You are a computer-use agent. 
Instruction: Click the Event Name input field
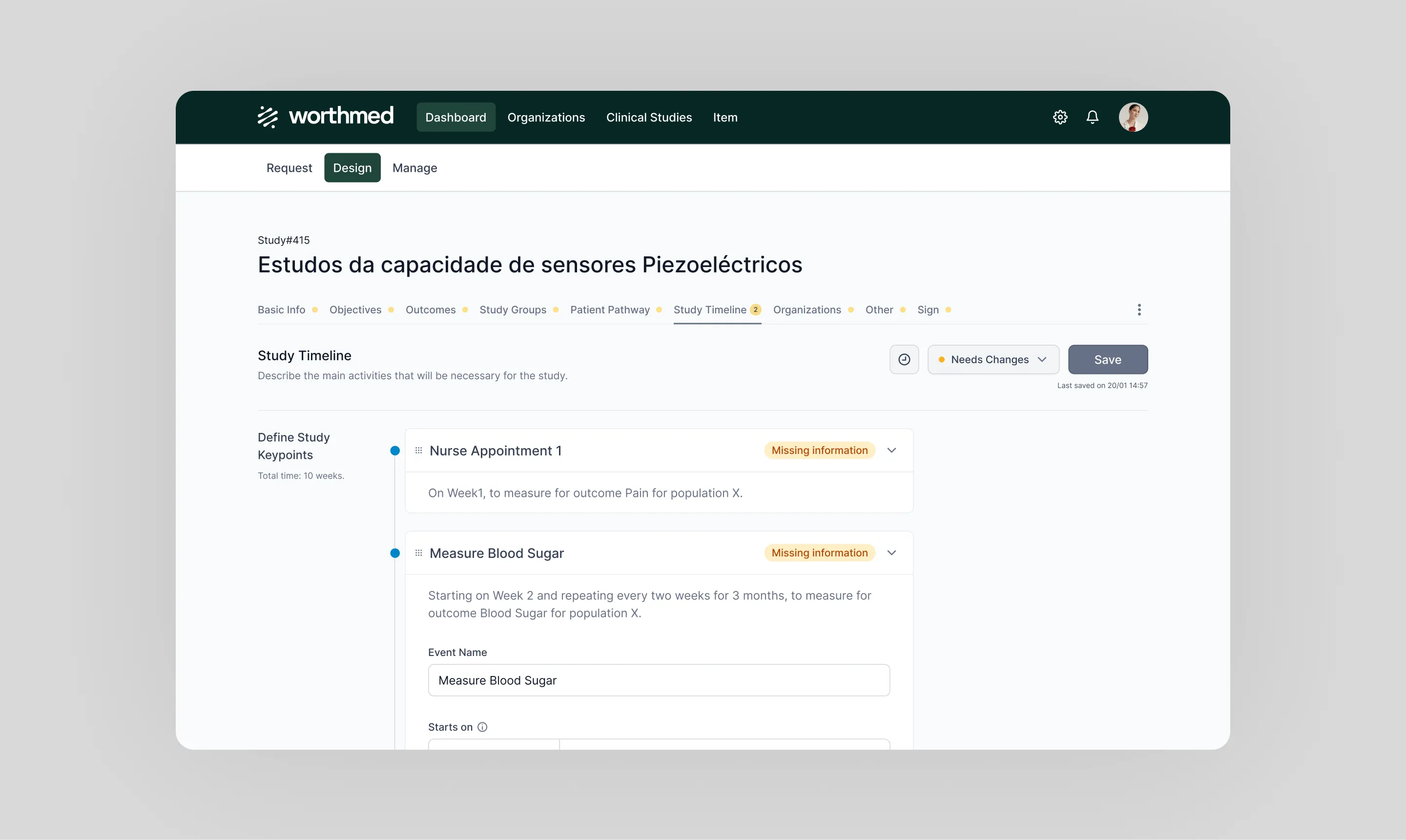659,680
